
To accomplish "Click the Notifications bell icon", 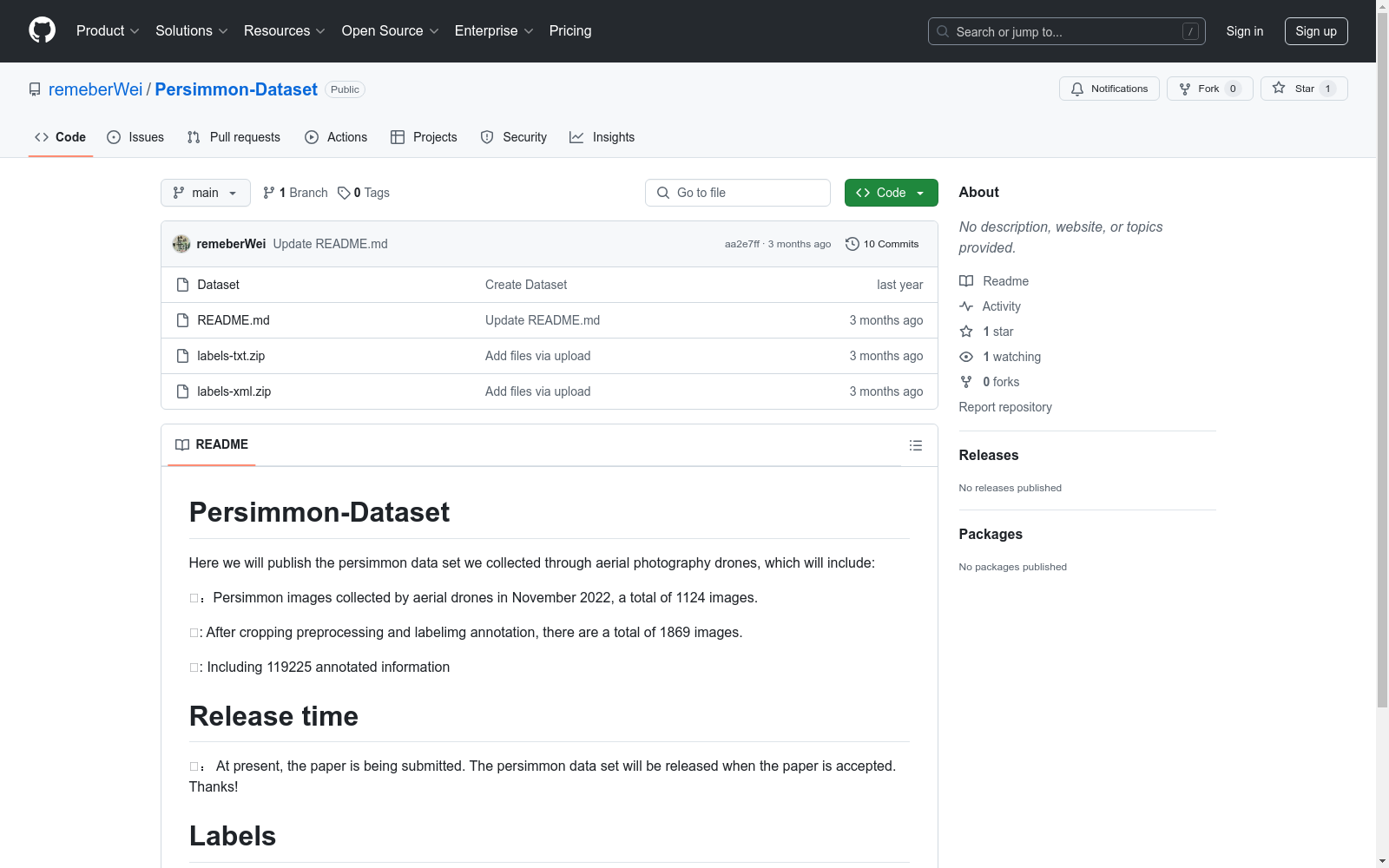I will (1077, 89).
